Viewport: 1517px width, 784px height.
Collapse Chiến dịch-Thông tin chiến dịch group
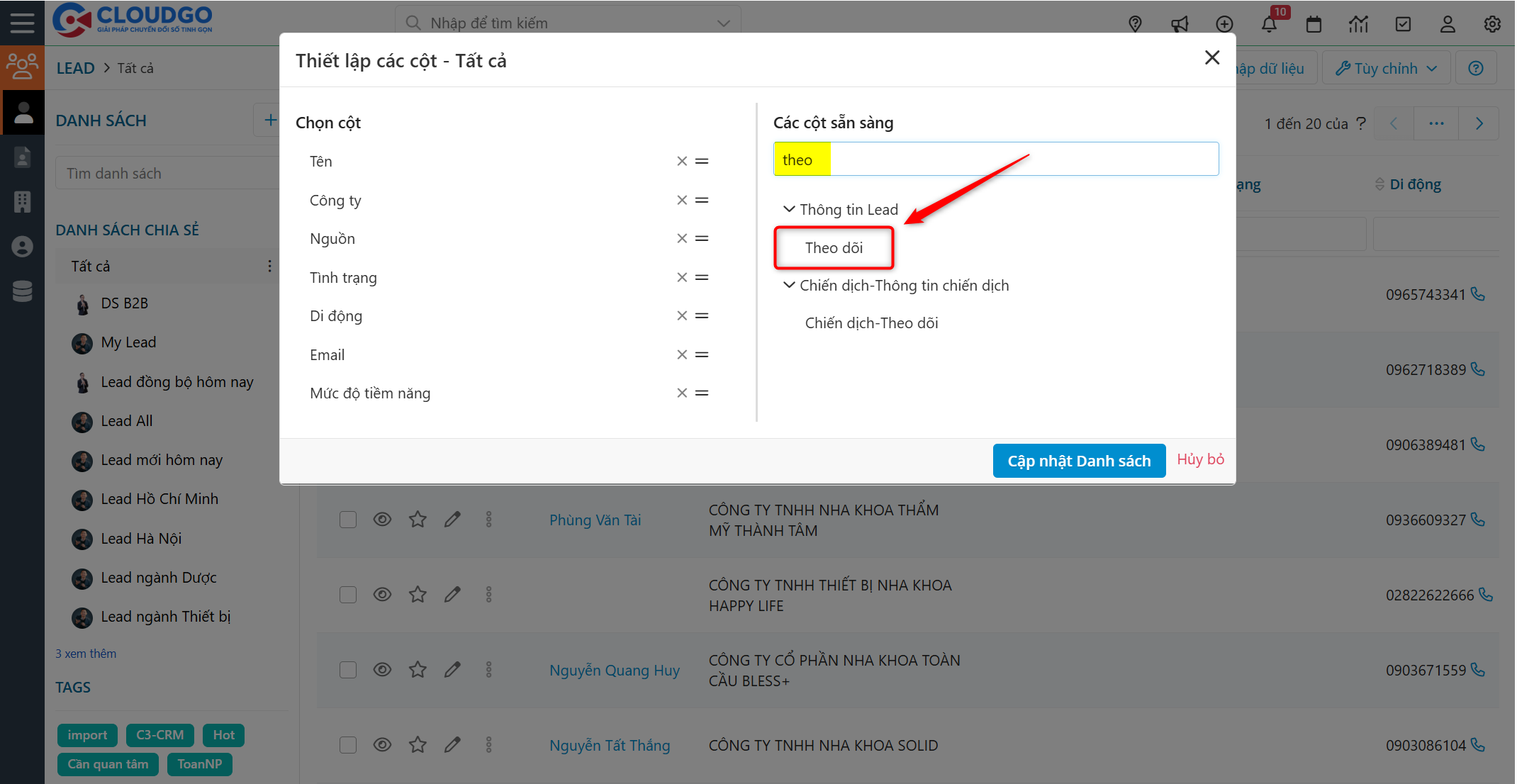789,286
